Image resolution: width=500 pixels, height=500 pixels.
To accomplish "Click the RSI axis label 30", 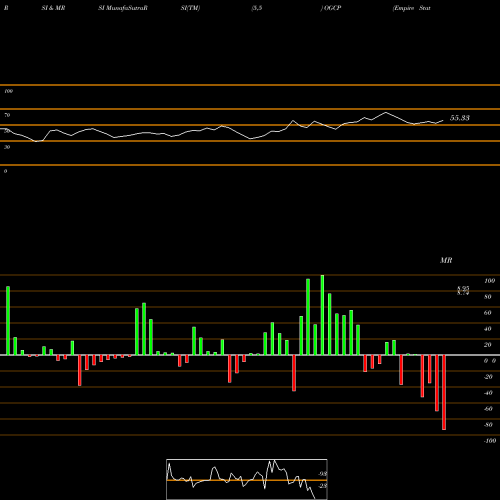I will tap(7, 147).
